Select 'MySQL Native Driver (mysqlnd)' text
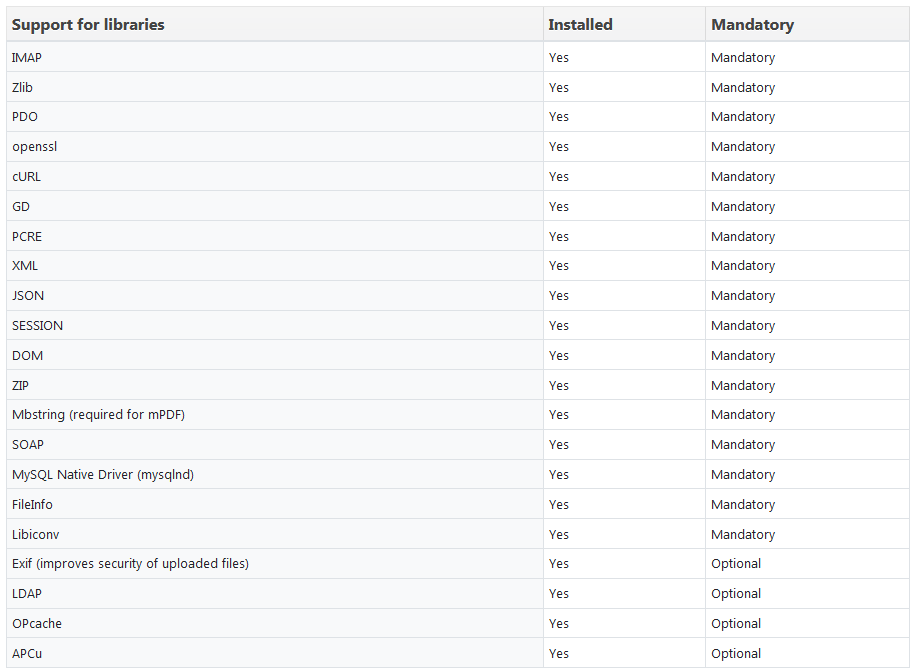 103,475
